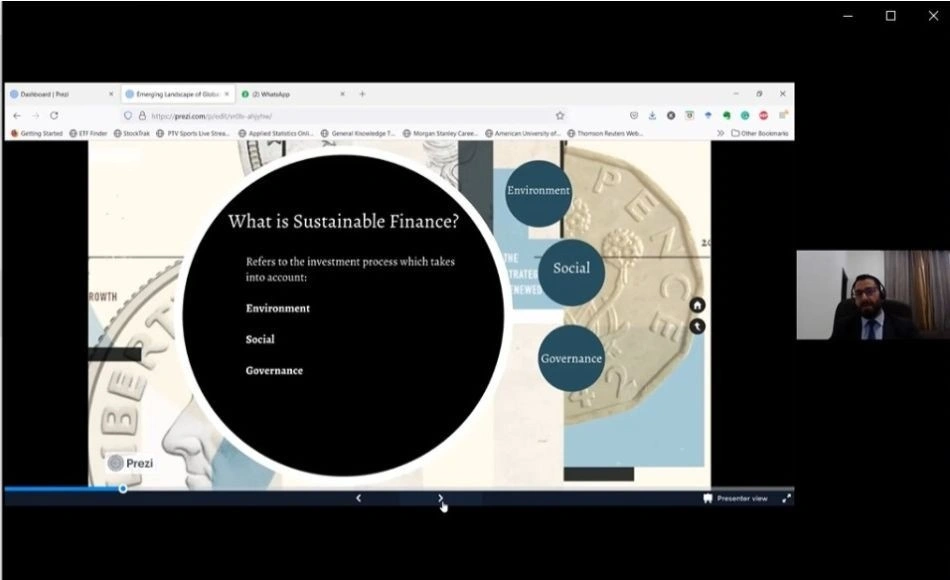This screenshot has height=580, width=950.
Task: Select the Governance topic circle
Action: [x=571, y=358]
